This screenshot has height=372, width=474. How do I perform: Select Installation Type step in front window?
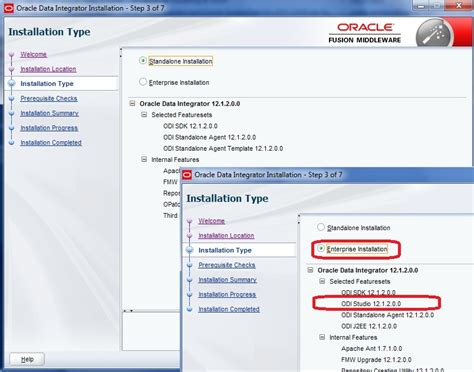click(x=225, y=250)
